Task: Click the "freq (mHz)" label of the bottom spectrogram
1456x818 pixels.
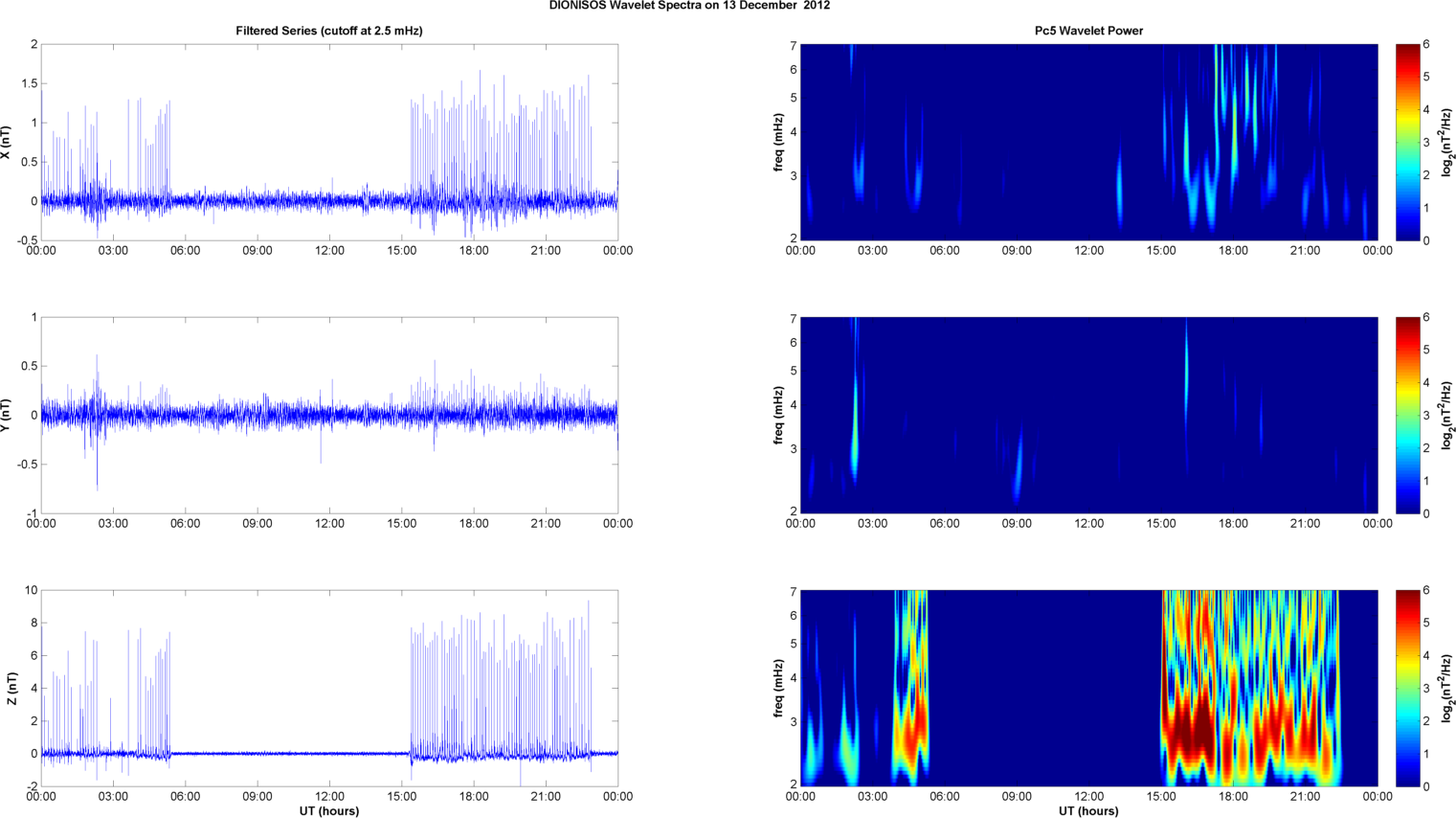Action: tap(778, 688)
